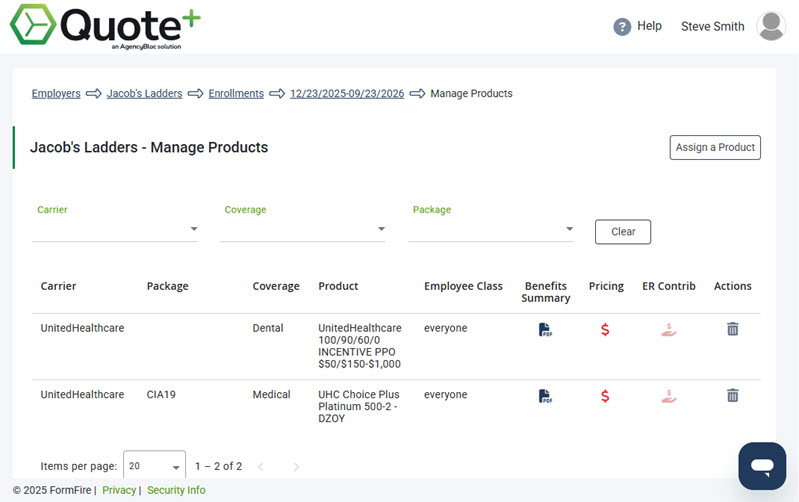The image size is (799, 502).
Task: Click the Assign a Product button
Action: point(715,147)
